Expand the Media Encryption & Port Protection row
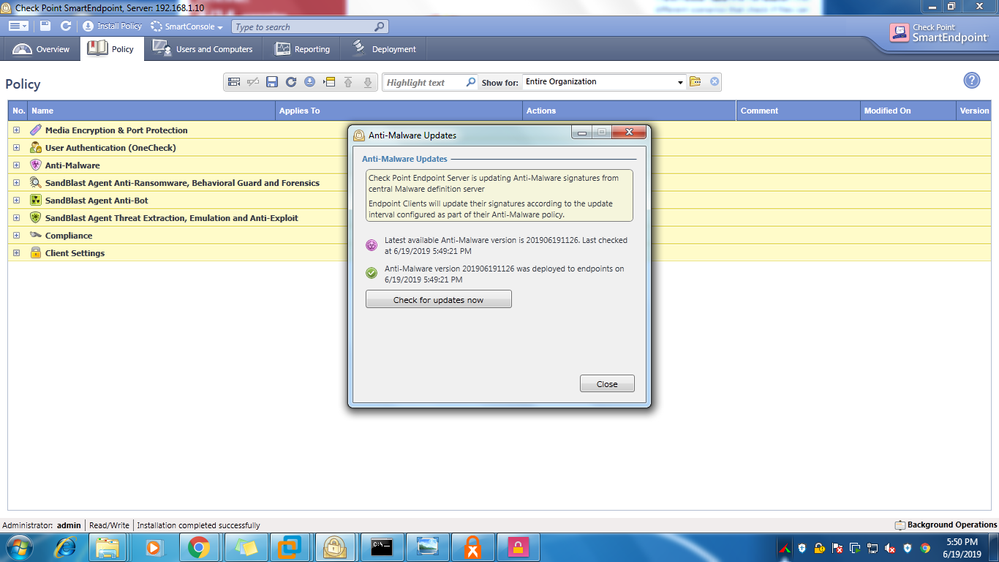This screenshot has width=999, height=562. 16,130
